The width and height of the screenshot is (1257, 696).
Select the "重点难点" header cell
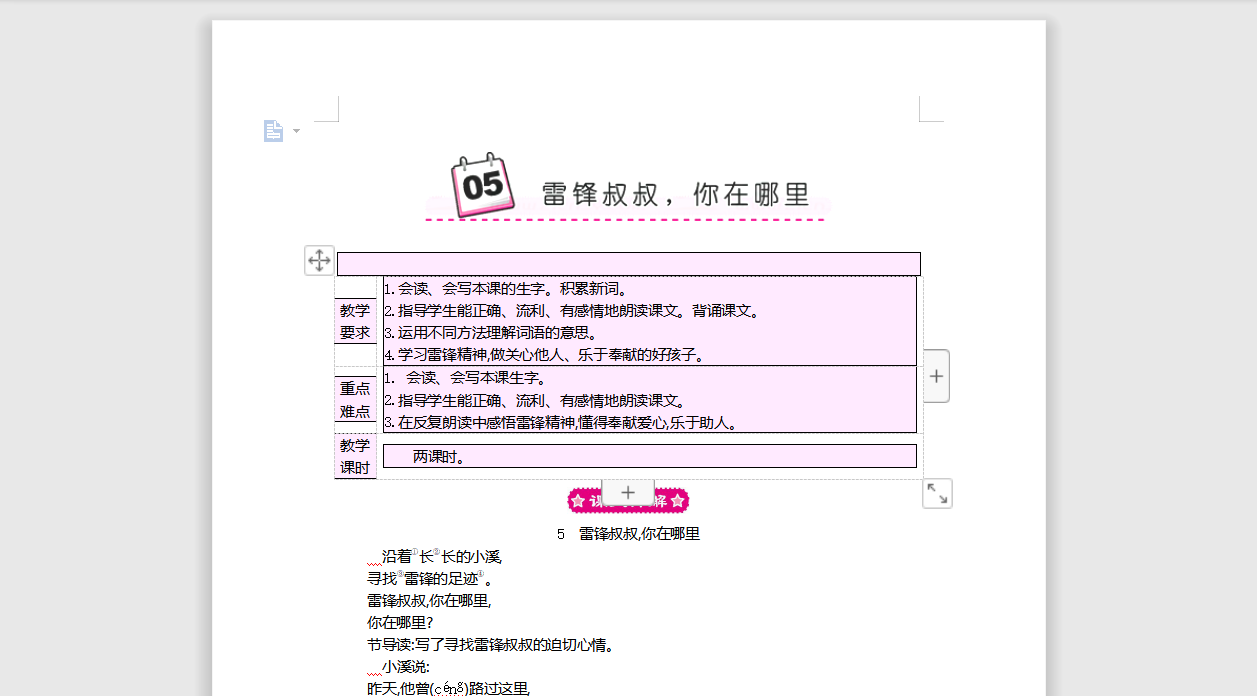click(355, 400)
